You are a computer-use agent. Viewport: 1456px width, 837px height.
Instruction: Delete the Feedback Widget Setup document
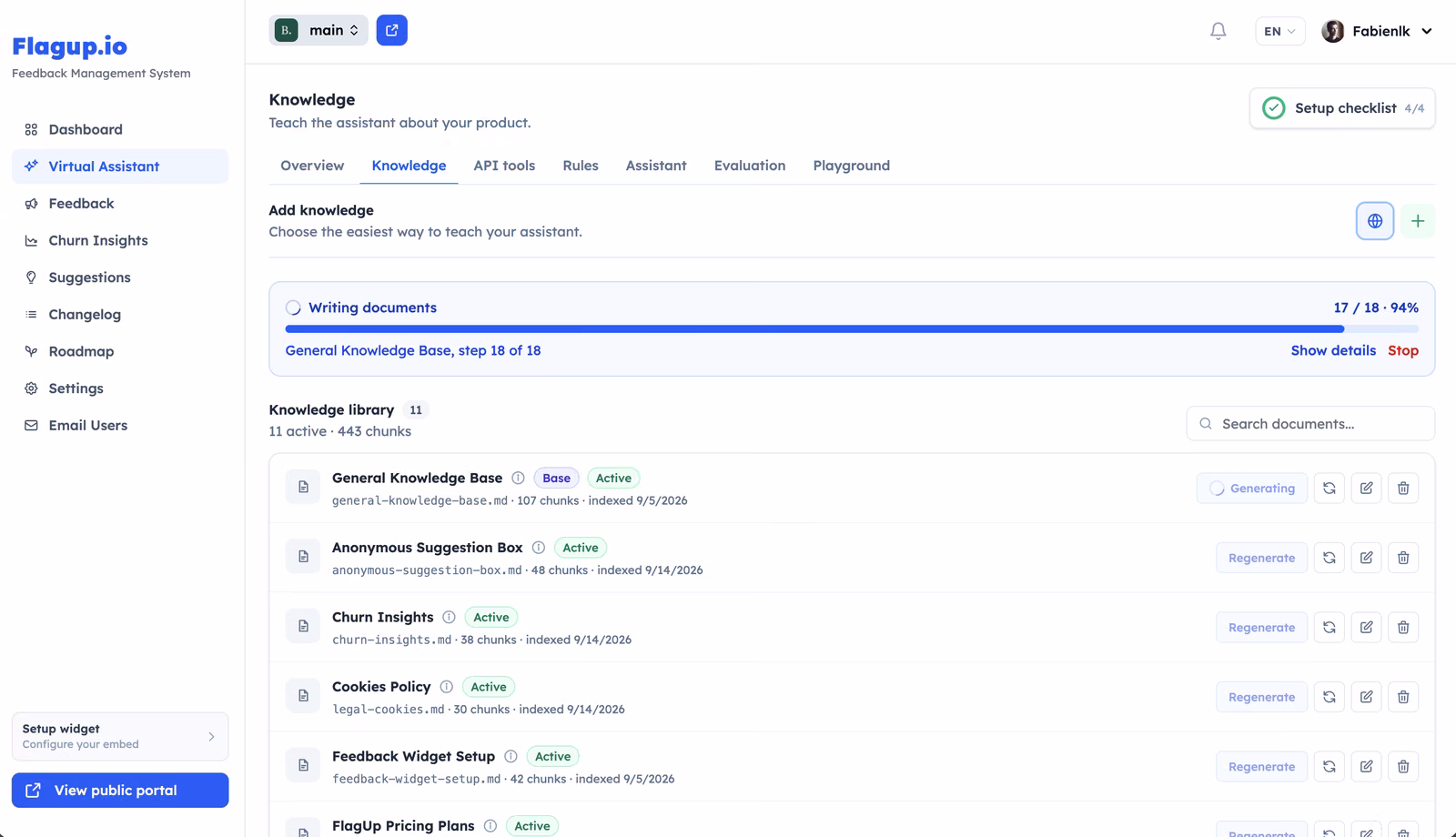tap(1403, 767)
